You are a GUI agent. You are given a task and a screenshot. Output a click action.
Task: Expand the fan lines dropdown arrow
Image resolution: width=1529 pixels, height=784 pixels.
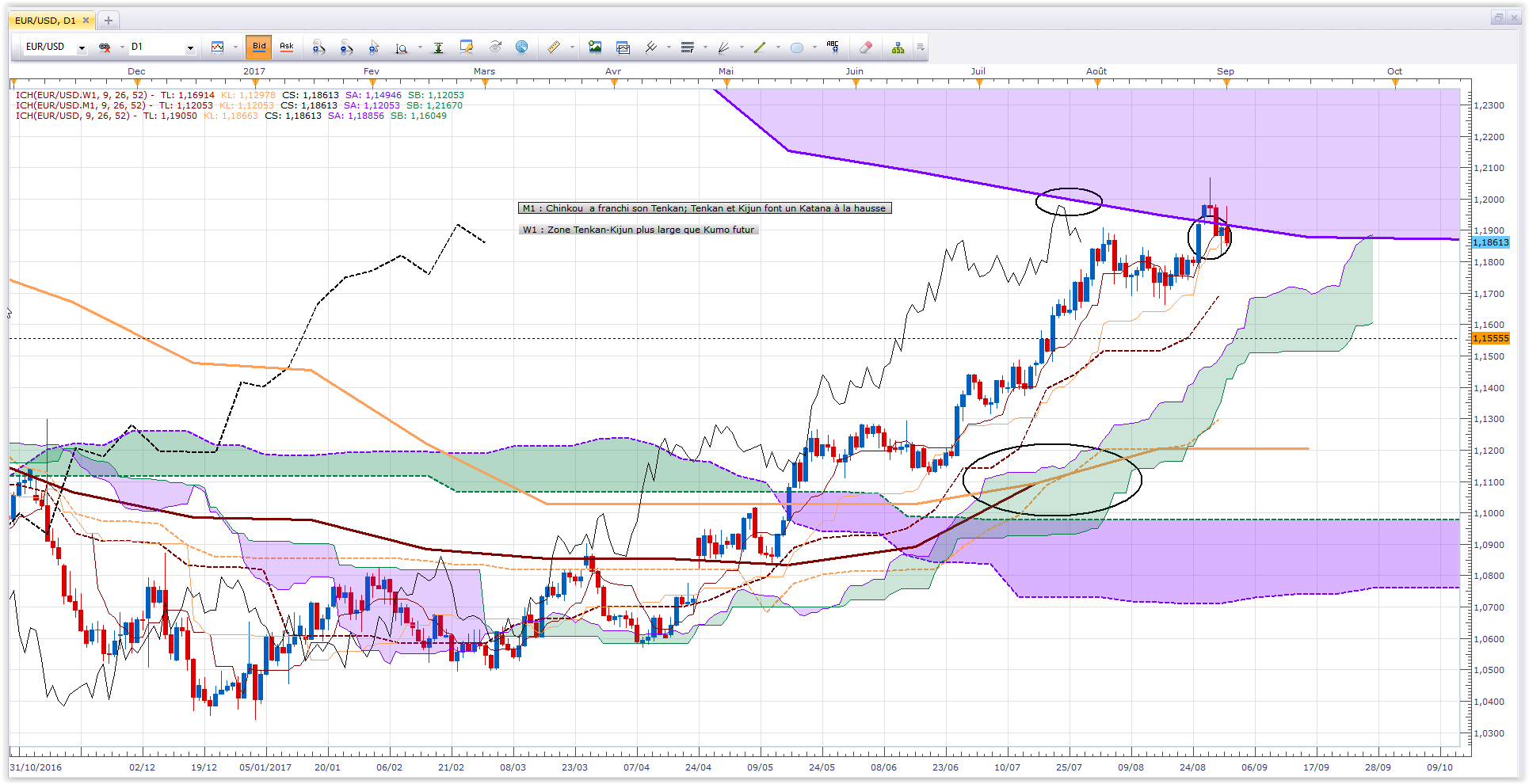742,48
